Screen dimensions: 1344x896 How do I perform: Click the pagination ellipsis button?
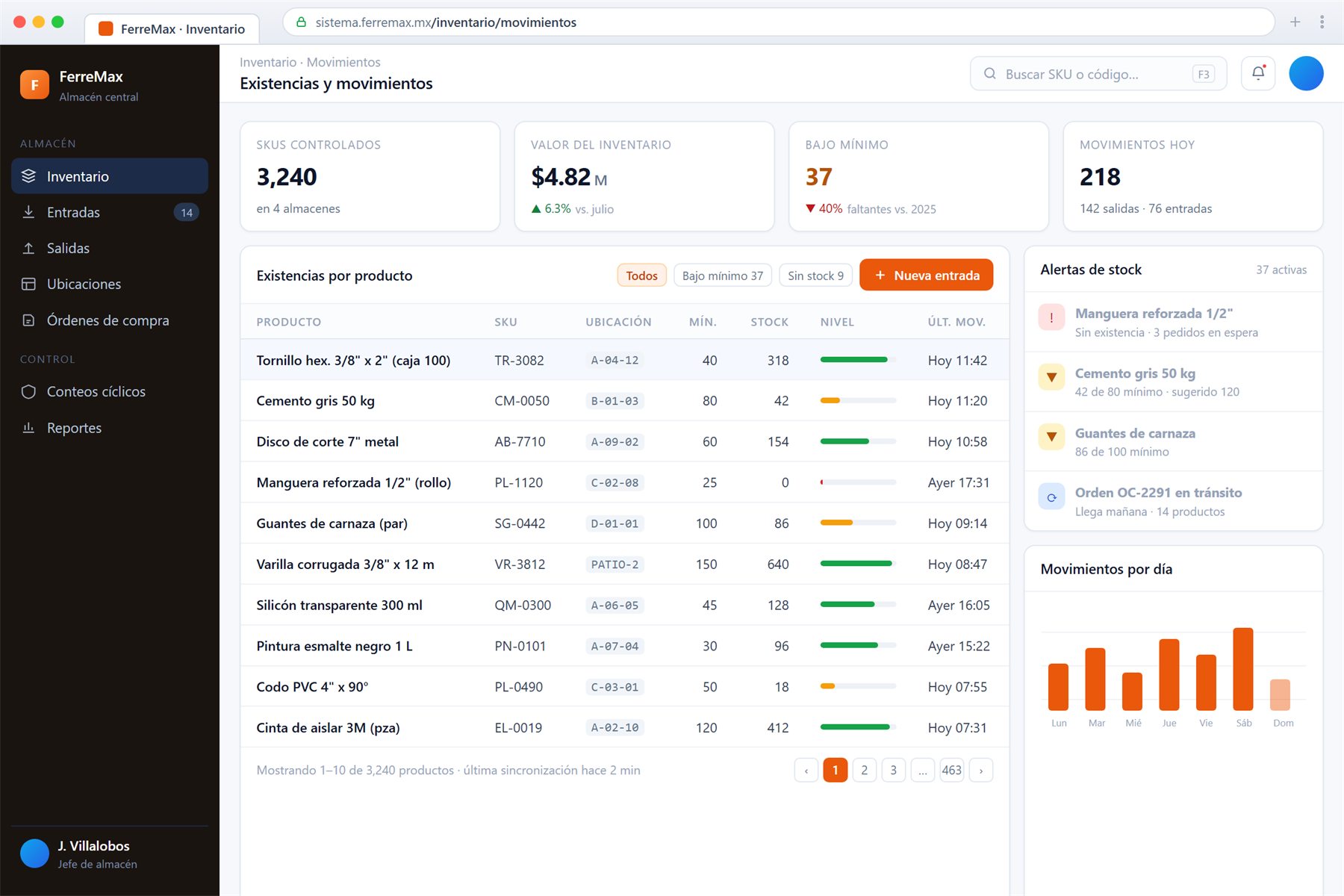coord(923,770)
